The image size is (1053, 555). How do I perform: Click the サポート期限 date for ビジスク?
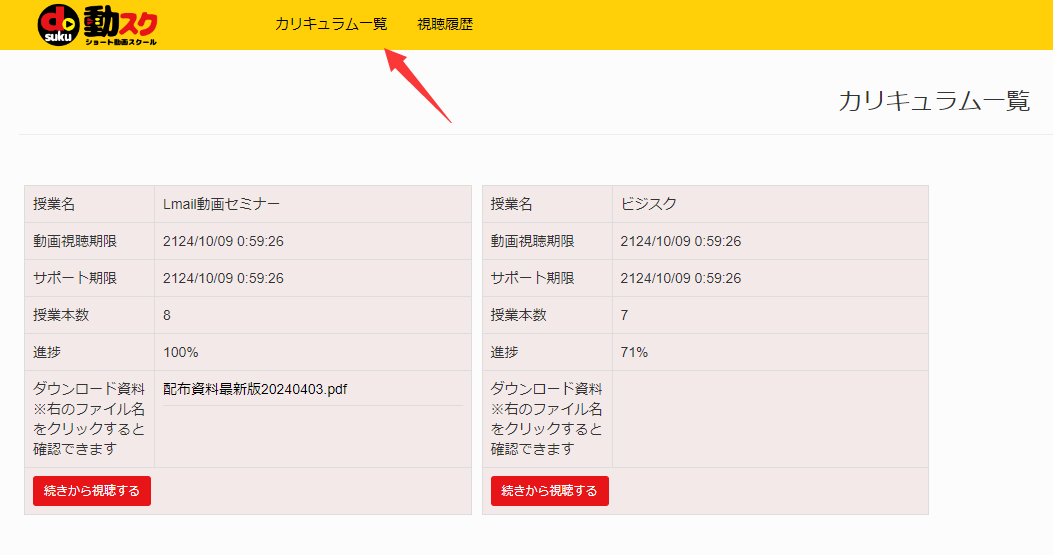point(681,278)
